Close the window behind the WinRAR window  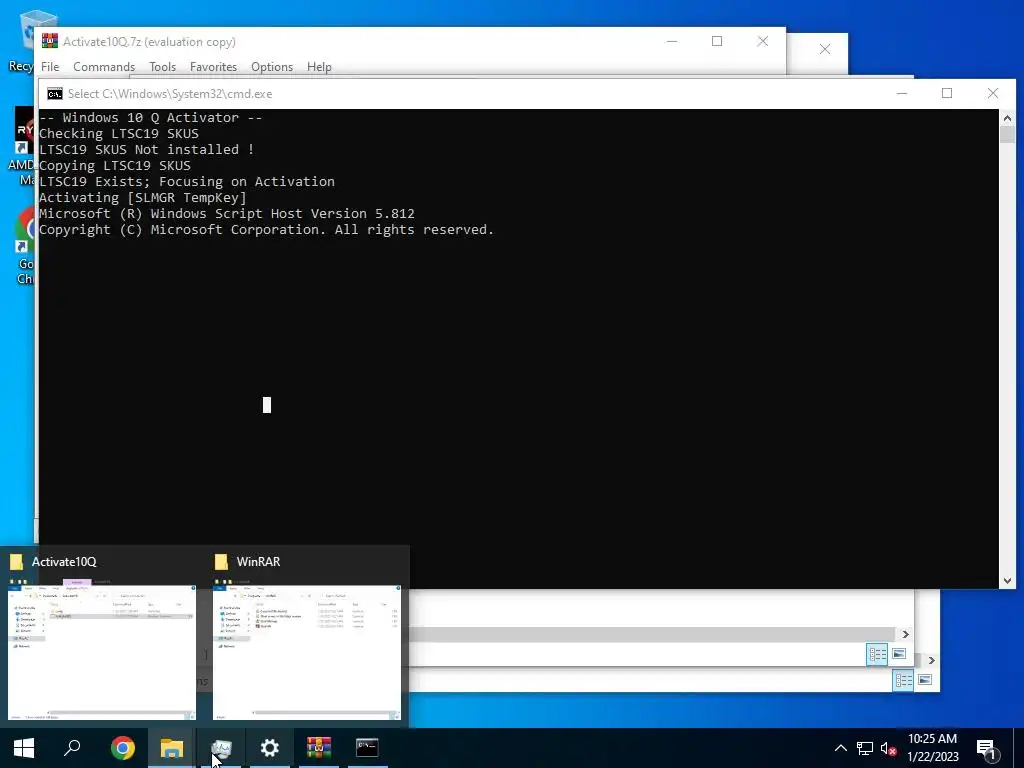tap(825, 49)
